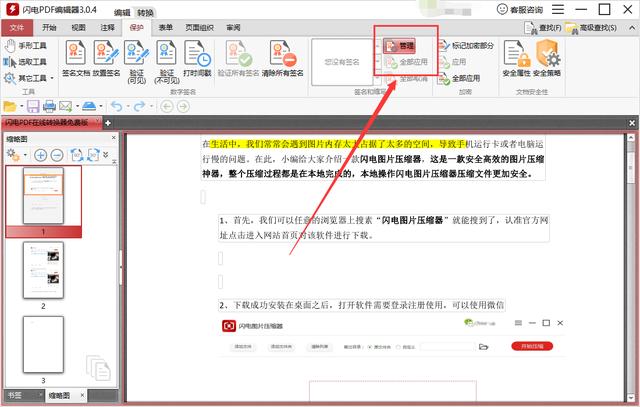Click the previous view left-arrow circle
The height and width of the screenshot is (407, 640).
(167, 107)
